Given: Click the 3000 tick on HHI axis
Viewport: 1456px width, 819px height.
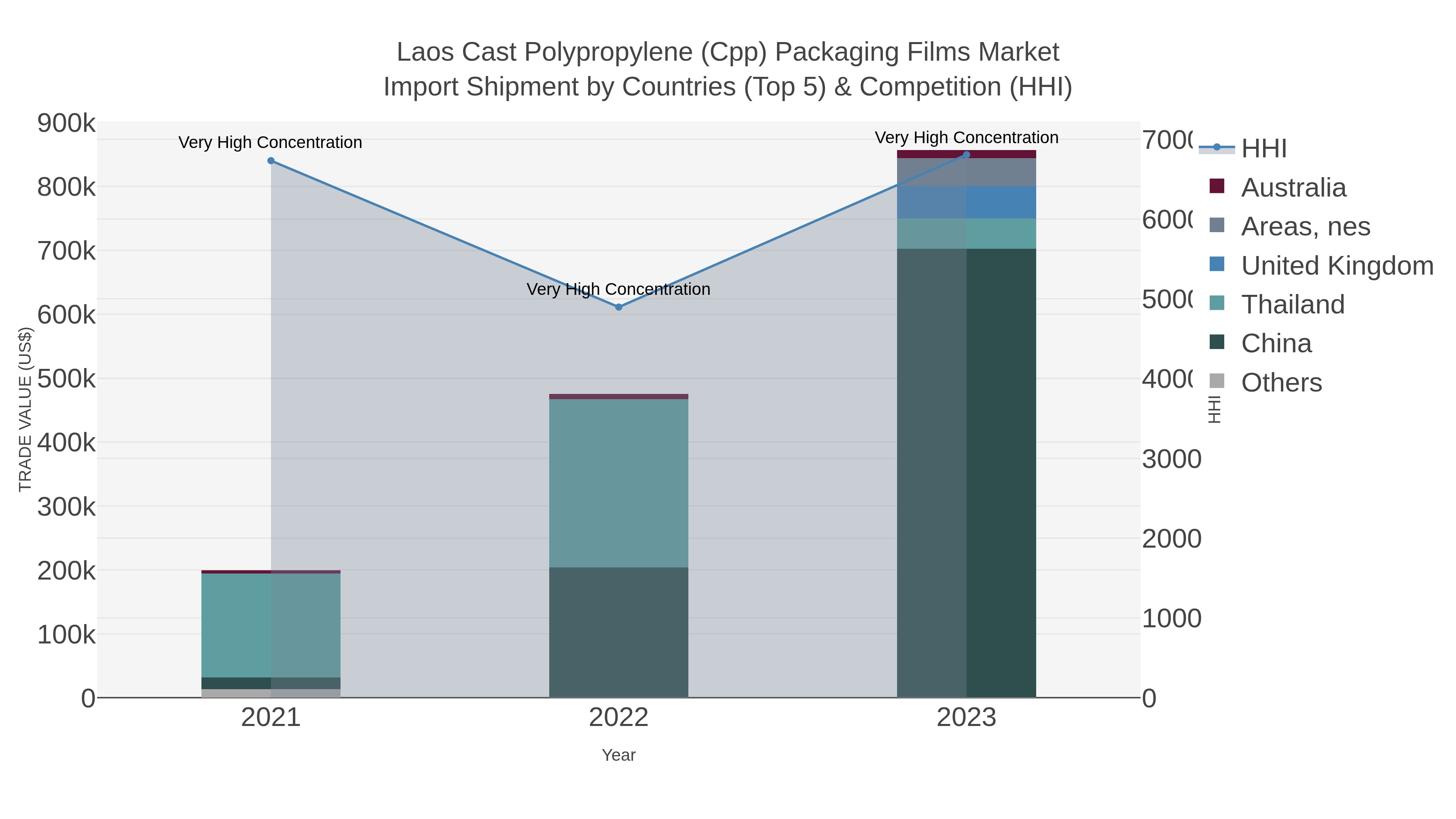Looking at the screenshot, I should click(x=1172, y=459).
